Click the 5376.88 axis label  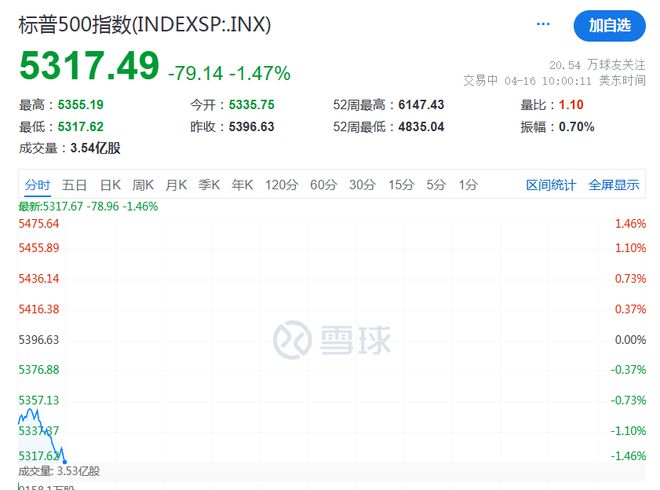(x=39, y=370)
